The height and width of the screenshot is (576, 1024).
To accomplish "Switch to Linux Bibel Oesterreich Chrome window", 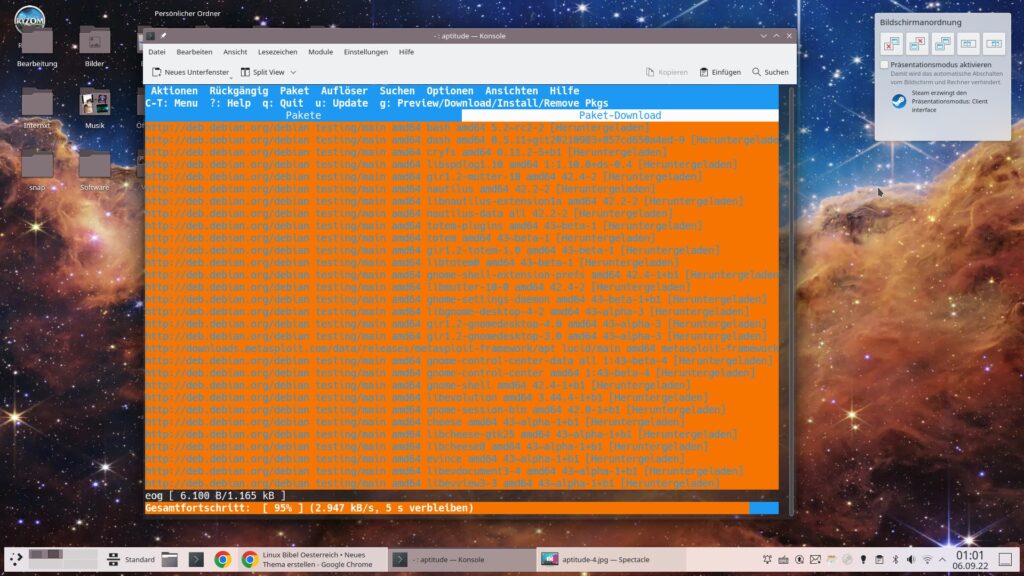I will click(312, 560).
